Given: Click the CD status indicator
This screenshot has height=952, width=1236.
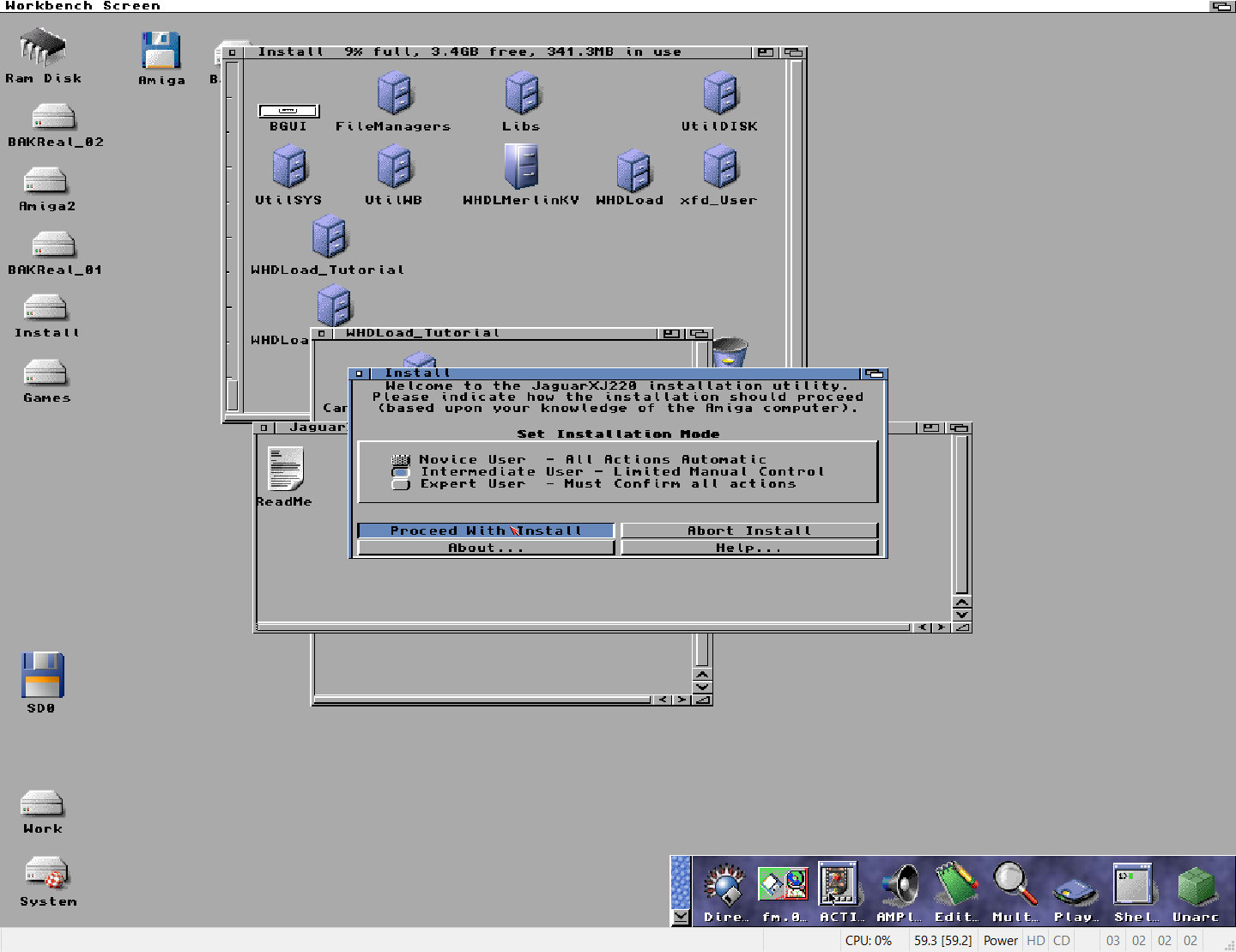Looking at the screenshot, I should click(1062, 941).
